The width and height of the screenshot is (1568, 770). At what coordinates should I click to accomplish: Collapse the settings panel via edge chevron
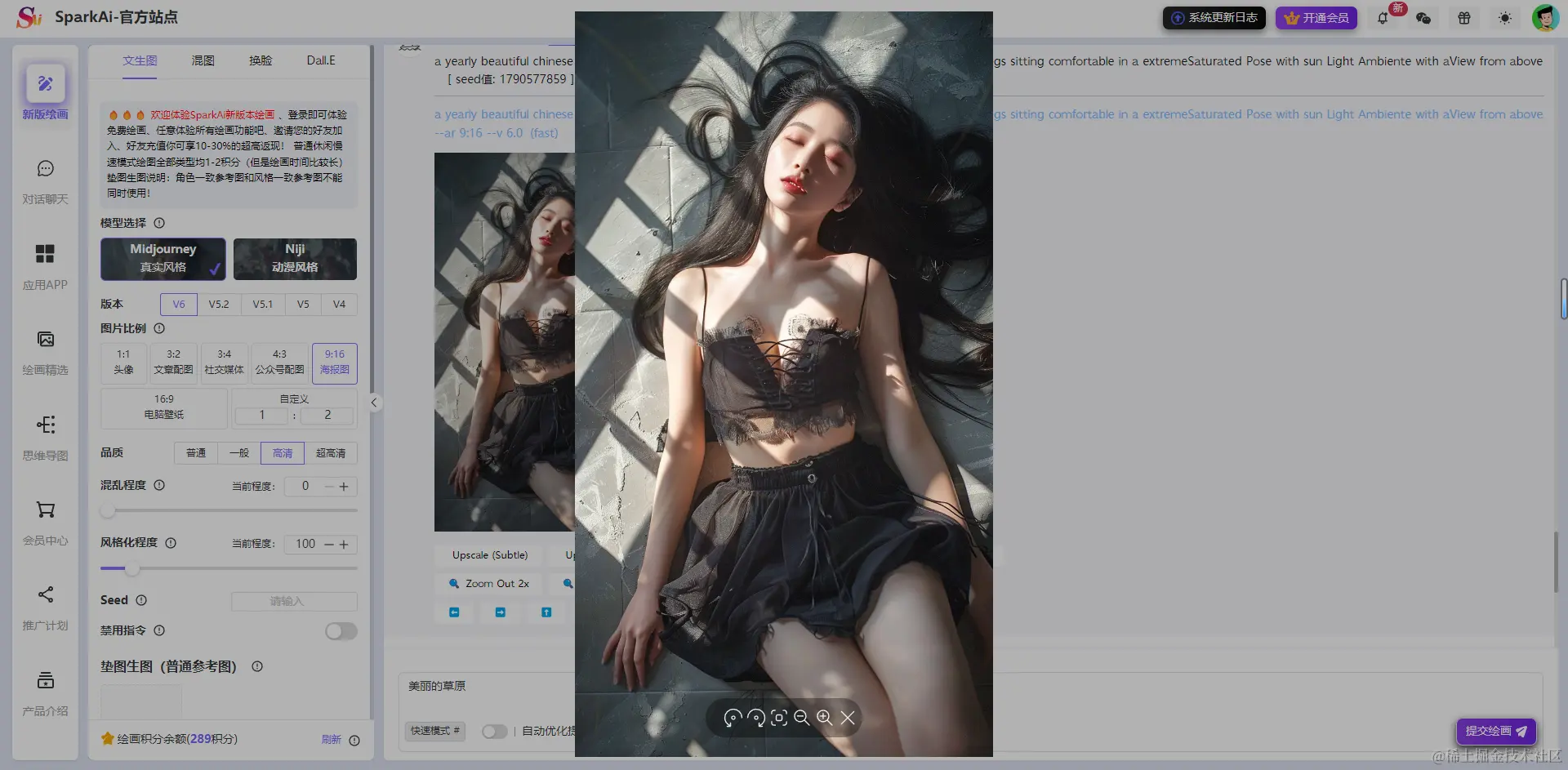pyautogui.click(x=374, y=402)
